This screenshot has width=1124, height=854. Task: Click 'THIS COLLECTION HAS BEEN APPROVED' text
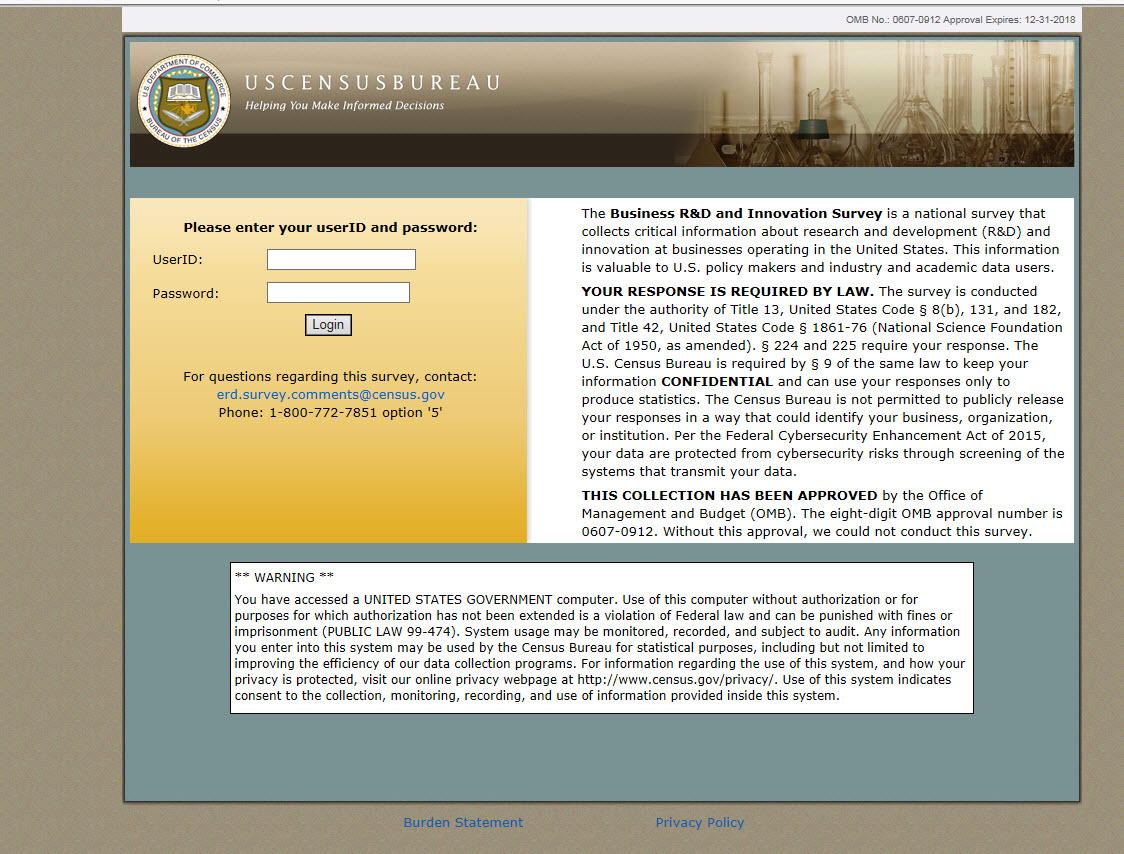click(729, 495)
